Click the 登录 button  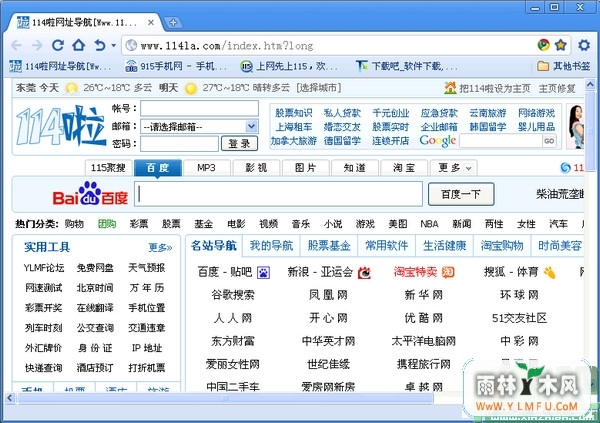(x=240, y=144)
